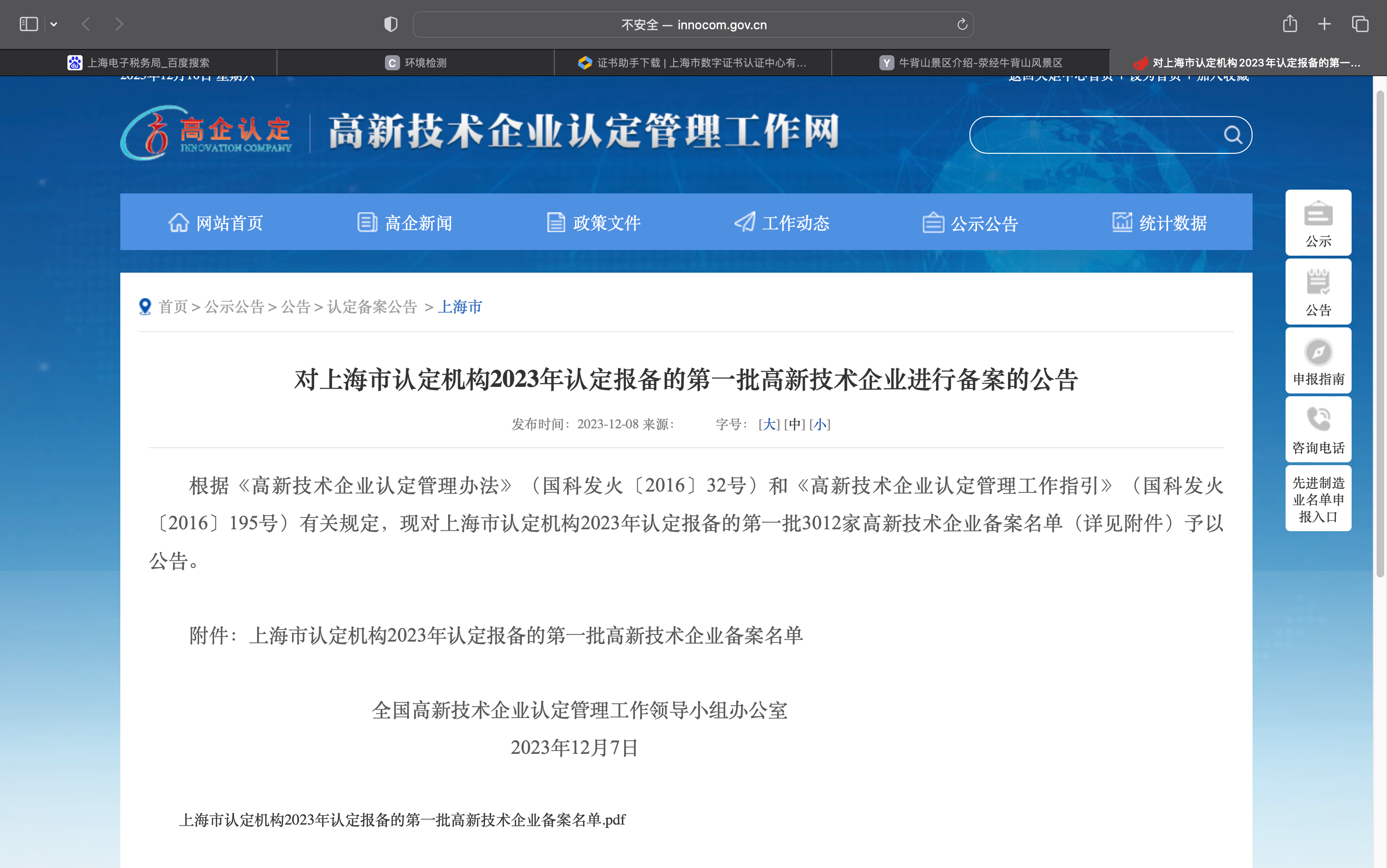Click 公告 breadcrumb link
This screenshot has height=868, width=1387.
[296, 307]
